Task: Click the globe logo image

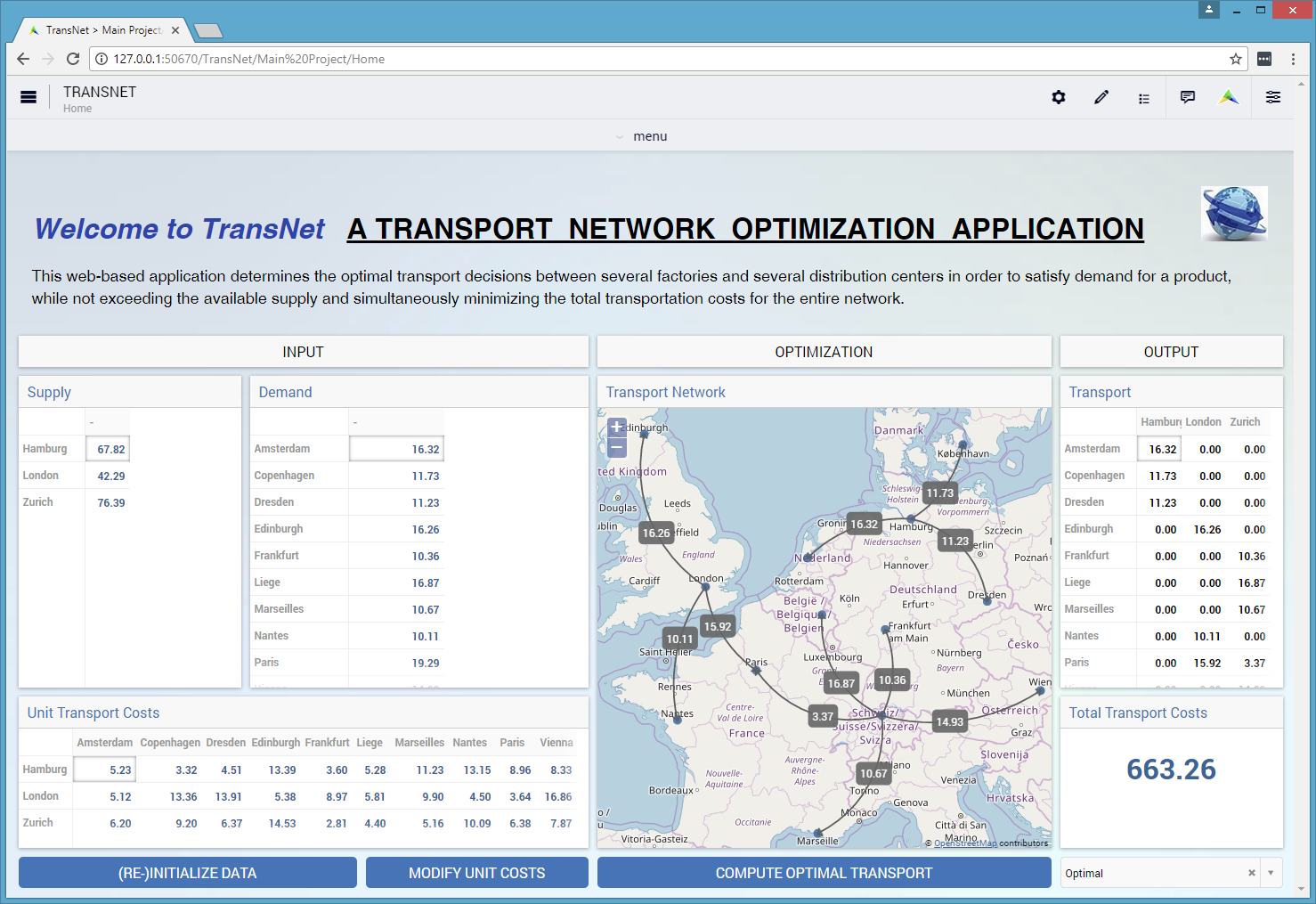Action: click(x=1234, y=214)
